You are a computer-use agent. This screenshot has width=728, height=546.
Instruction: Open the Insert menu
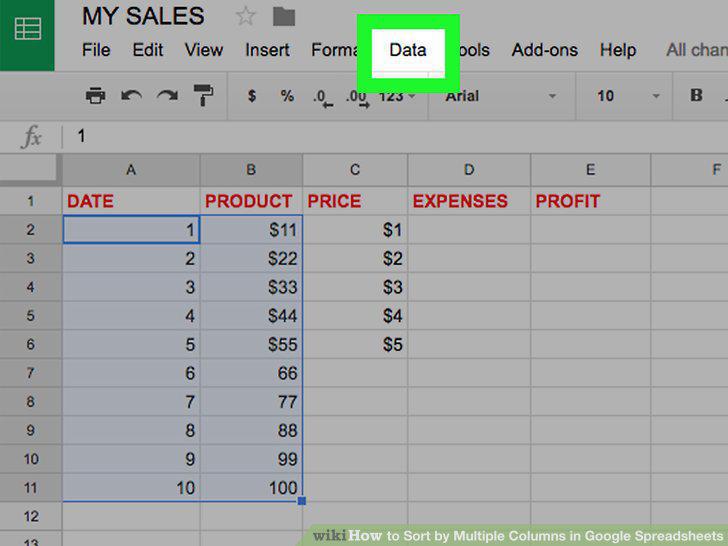click(x=267, y=50)
